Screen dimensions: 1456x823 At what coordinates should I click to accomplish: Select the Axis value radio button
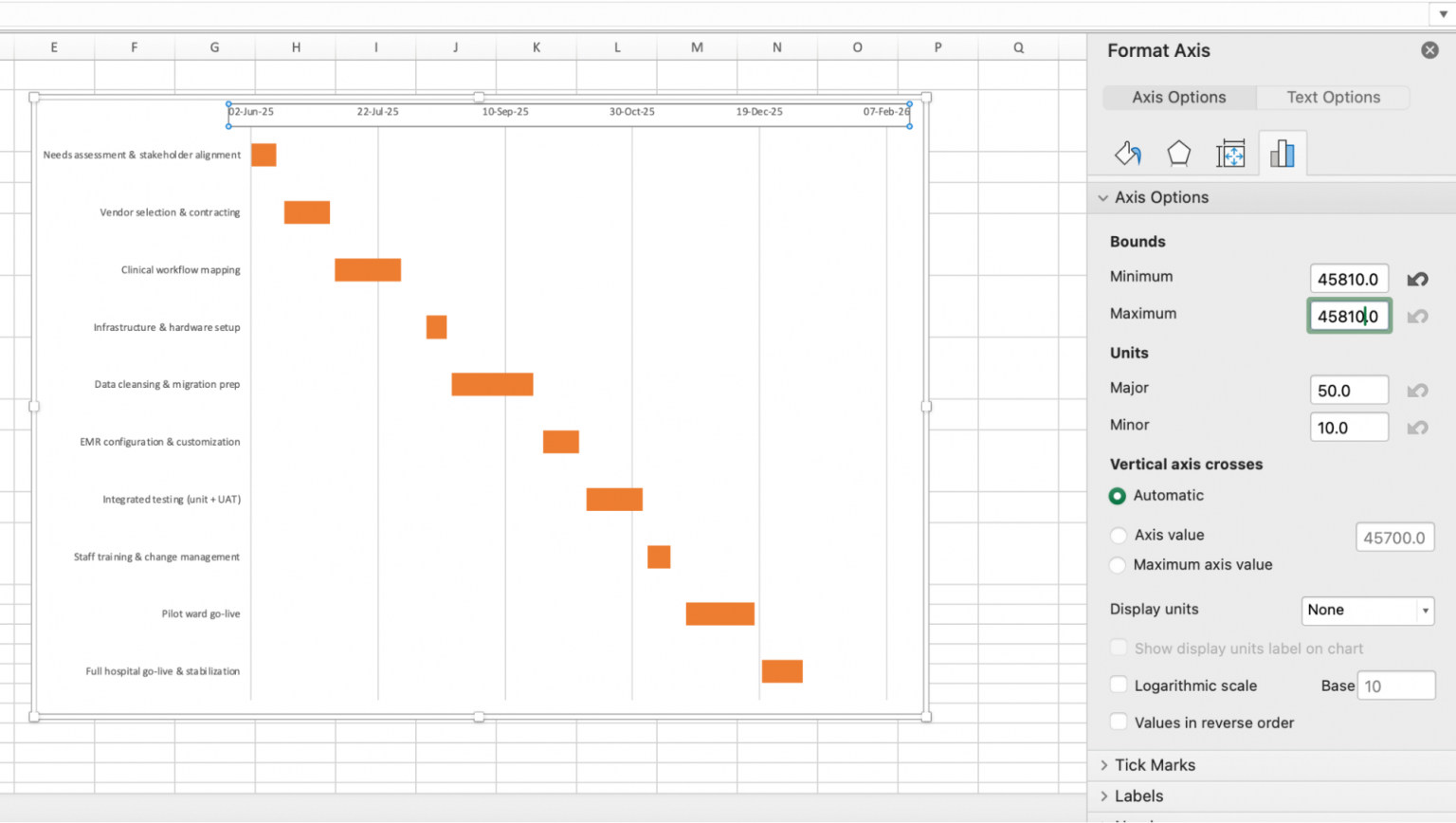coord(1119,535)
